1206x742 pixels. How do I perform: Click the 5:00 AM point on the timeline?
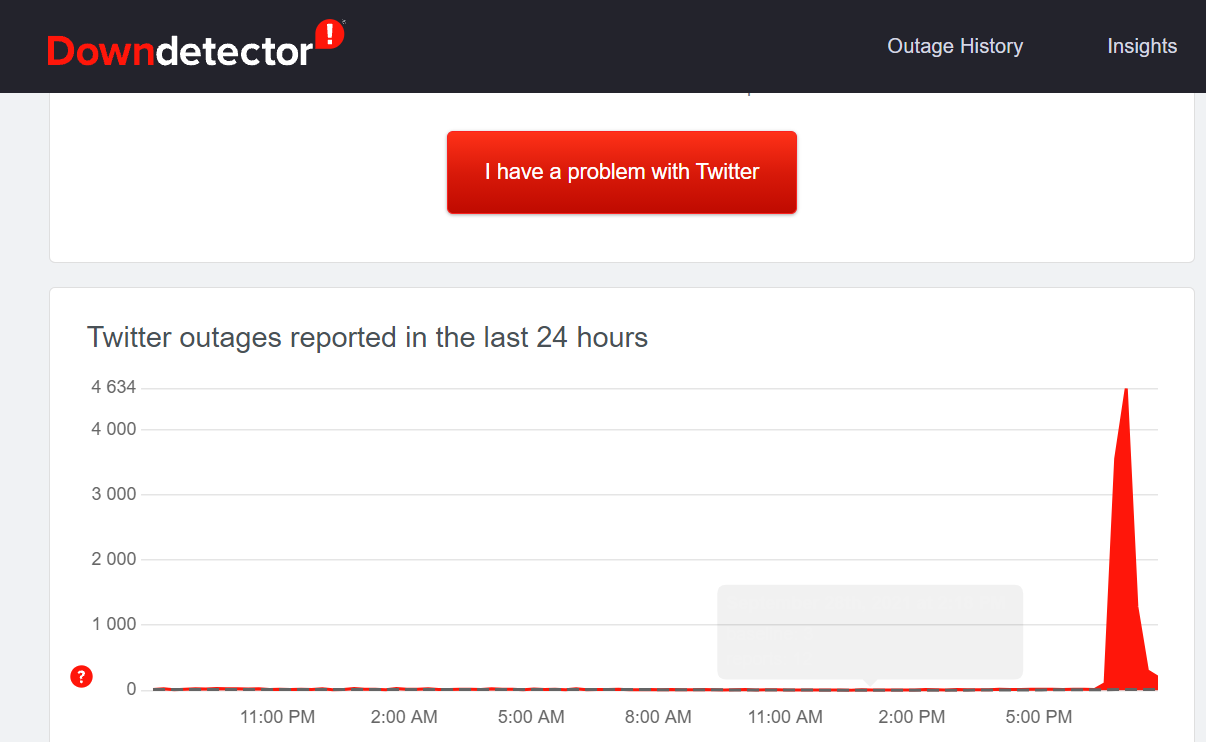pos(531,717)
